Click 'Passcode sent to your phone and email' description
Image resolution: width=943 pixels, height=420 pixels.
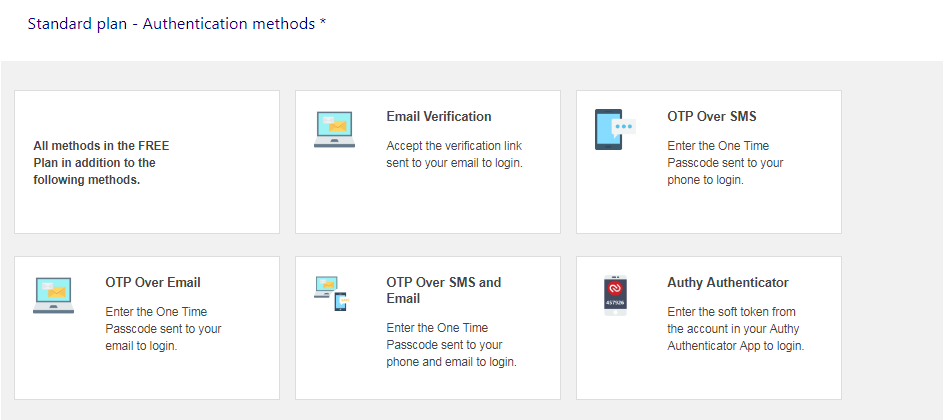(x=452, y=345)
